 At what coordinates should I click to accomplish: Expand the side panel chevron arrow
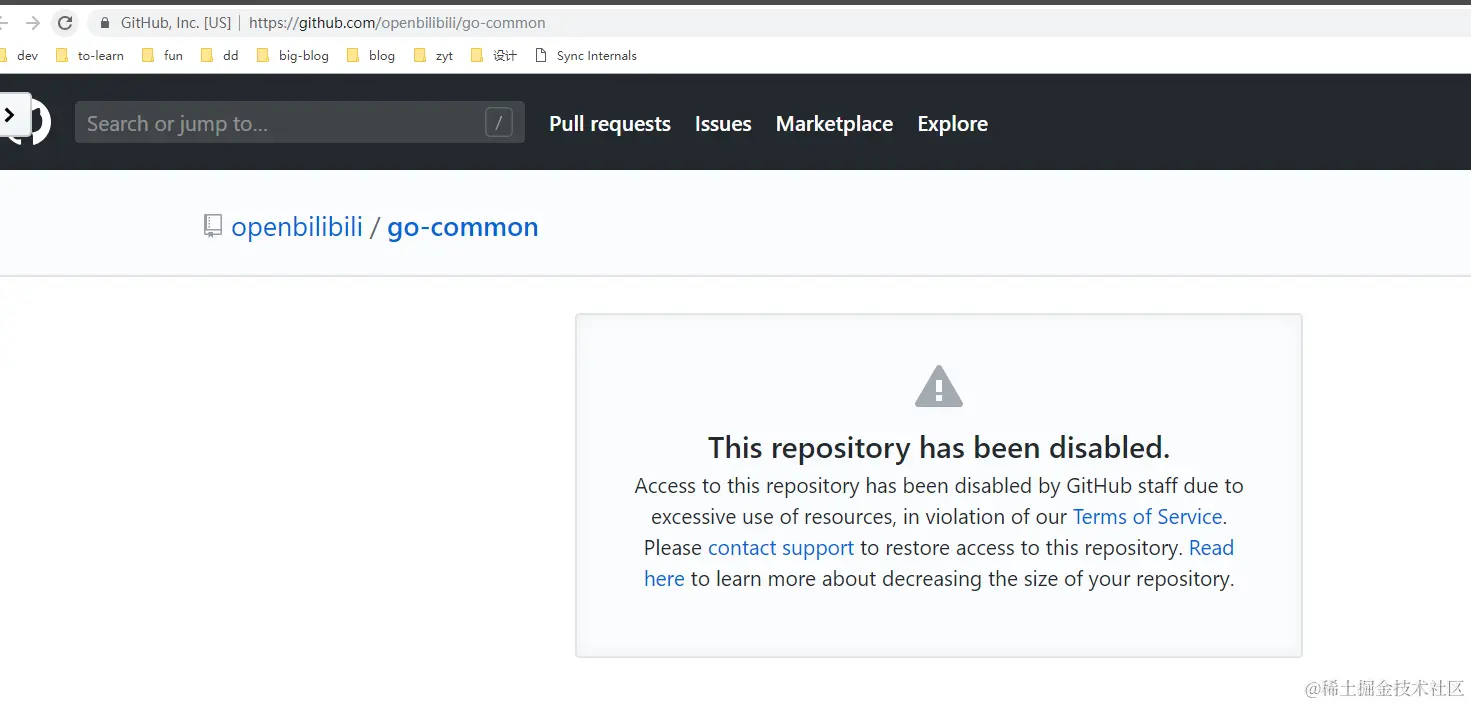pyautogui.click(x=11, y=115)
